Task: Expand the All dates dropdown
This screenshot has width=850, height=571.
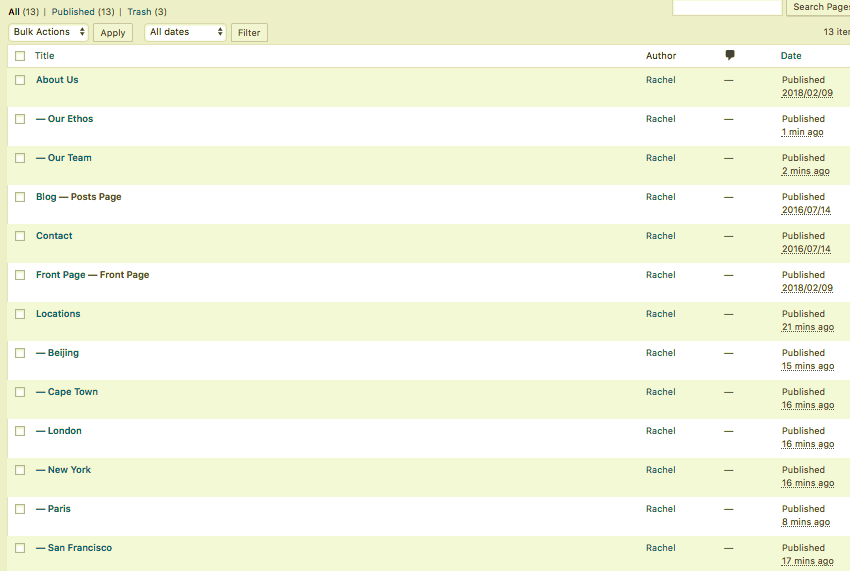Action: coord(185,32)
